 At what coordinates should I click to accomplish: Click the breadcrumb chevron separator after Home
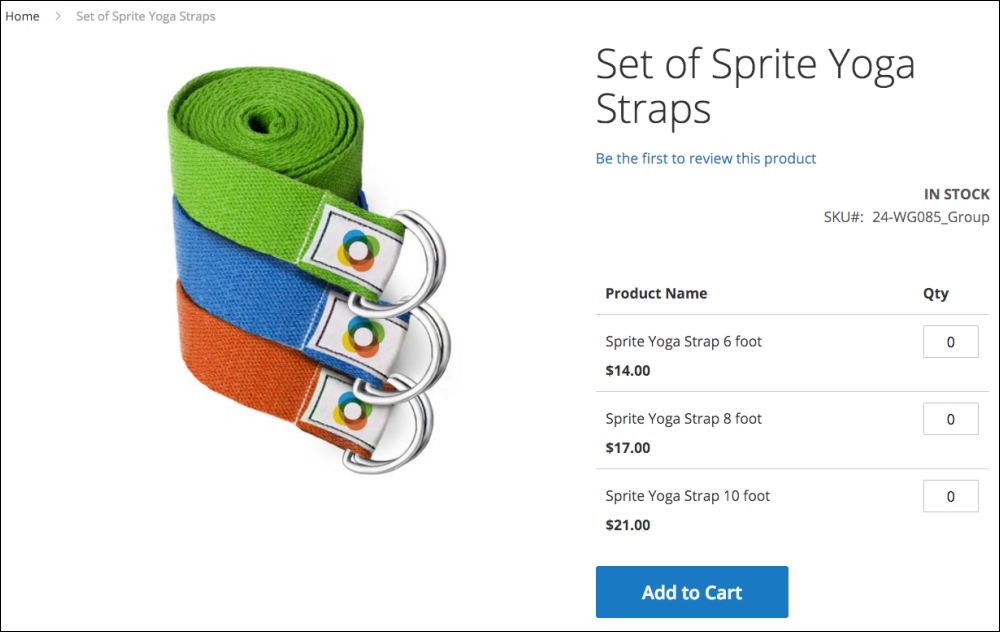pyautogui.click(x=58, y=16)
